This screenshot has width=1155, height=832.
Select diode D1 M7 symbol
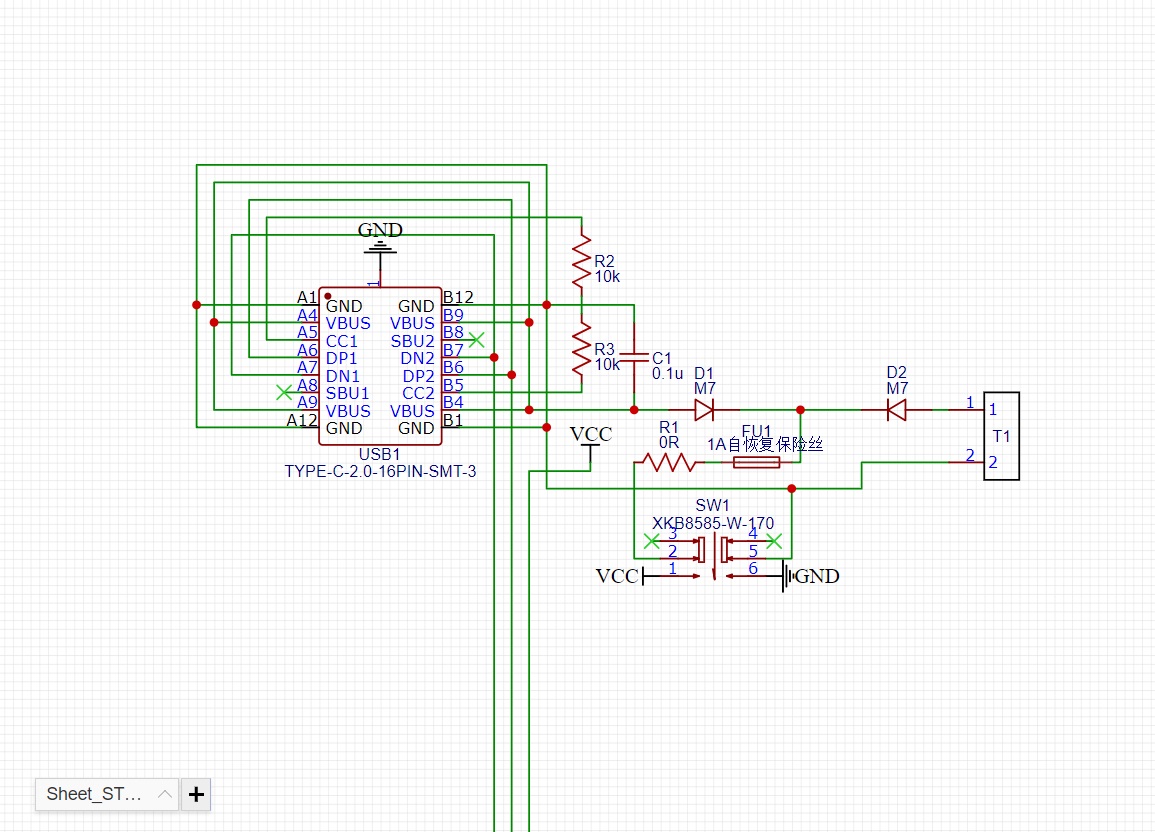[704, 410]
